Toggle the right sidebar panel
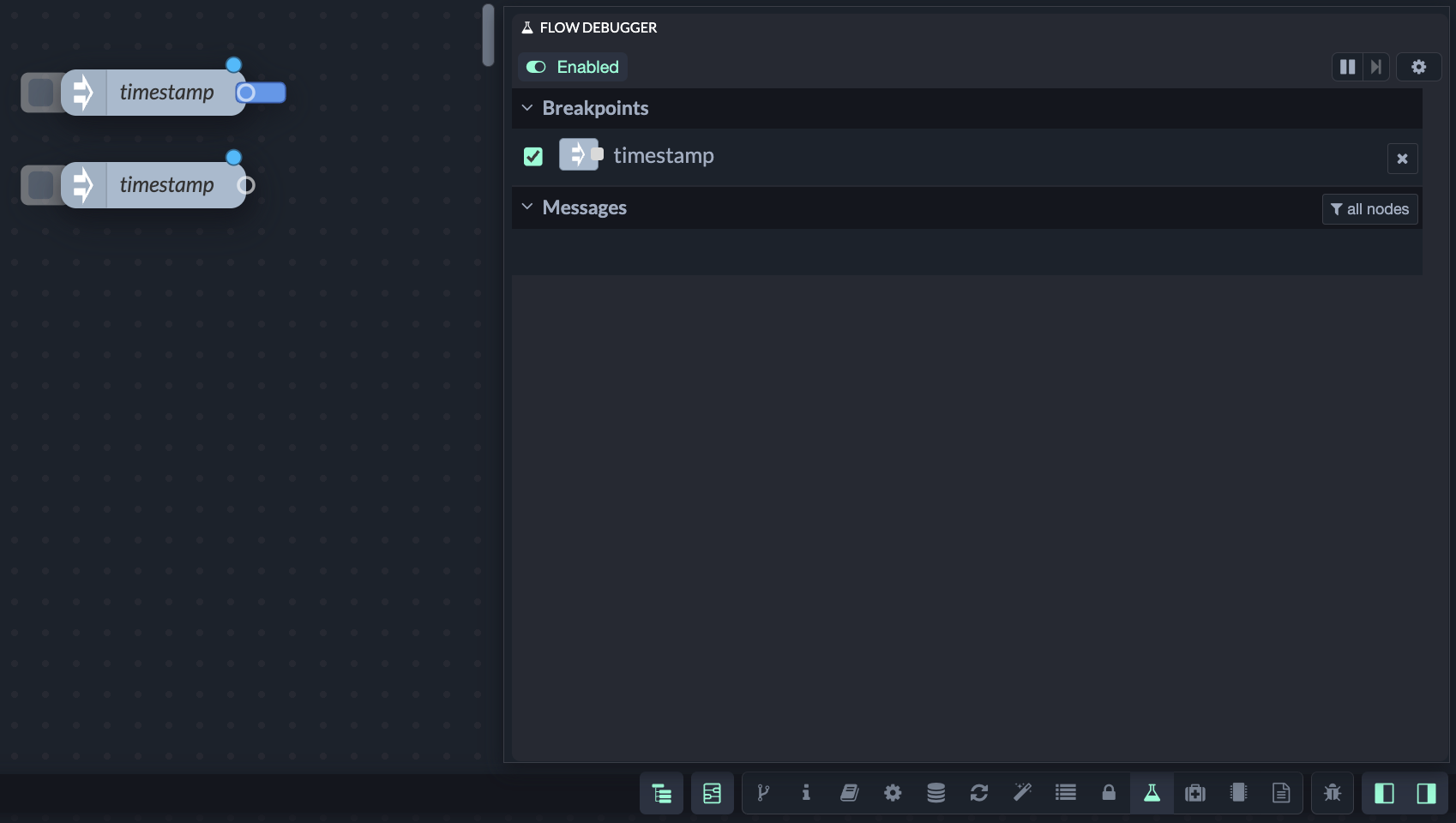This screenshot has height=823, width=1456. point(1427,793)
